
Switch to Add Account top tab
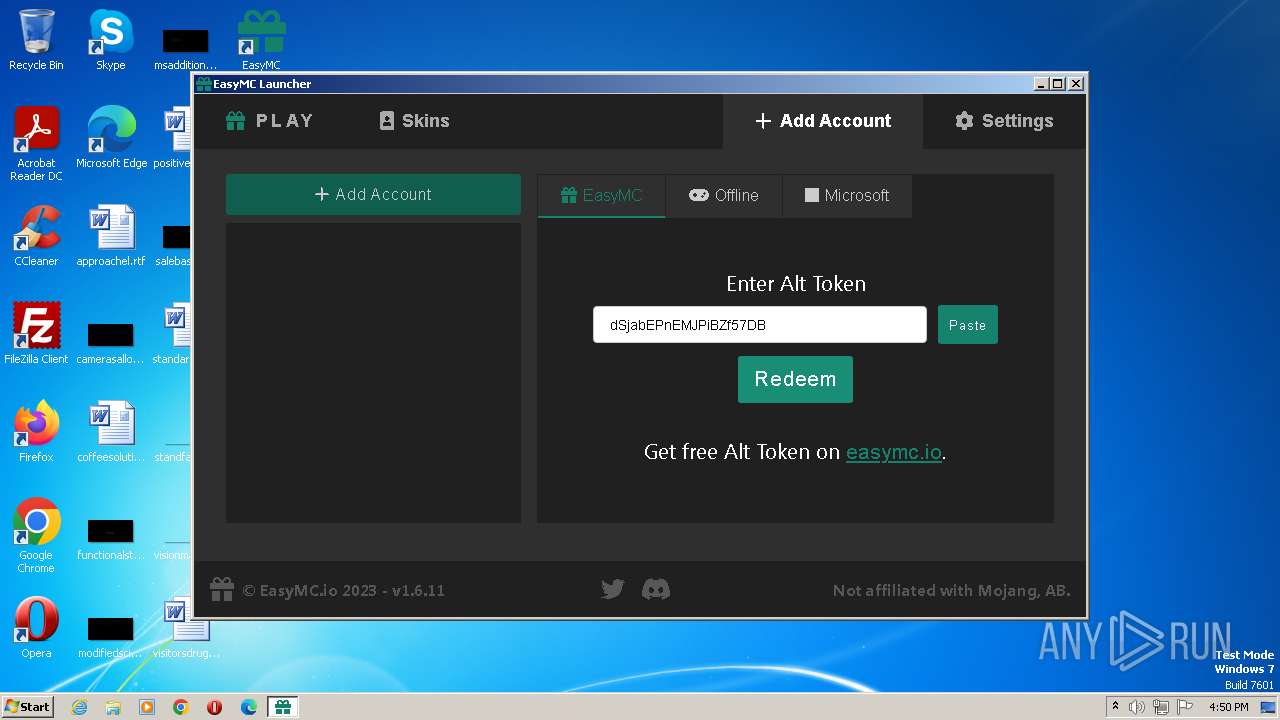coord(822,121)
